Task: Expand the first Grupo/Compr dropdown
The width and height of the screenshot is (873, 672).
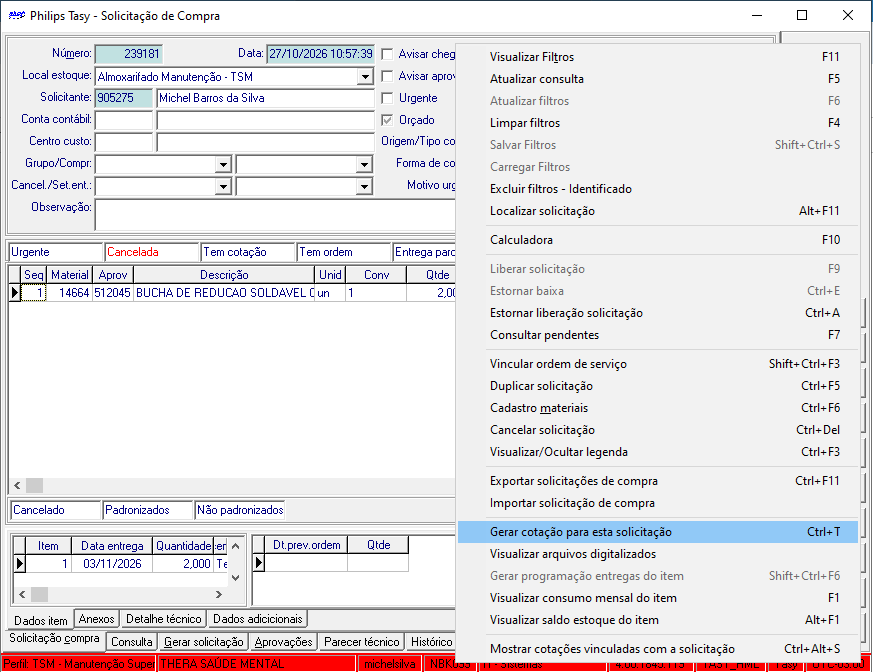Action: [223, 164]
